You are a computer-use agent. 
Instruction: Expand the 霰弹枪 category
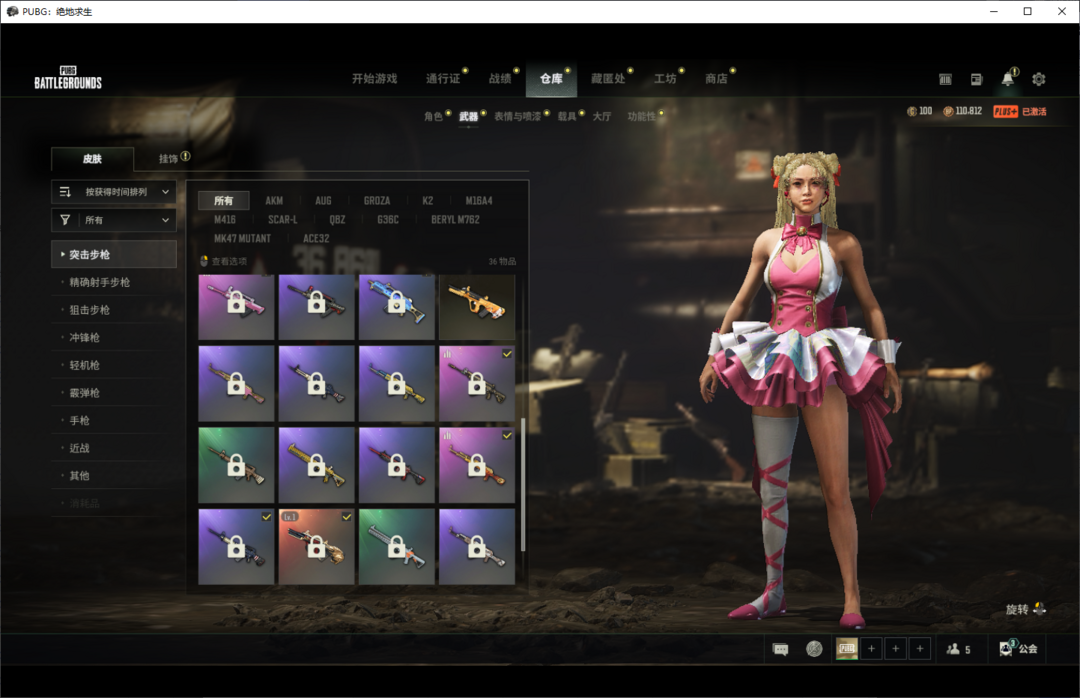(114, 392)
